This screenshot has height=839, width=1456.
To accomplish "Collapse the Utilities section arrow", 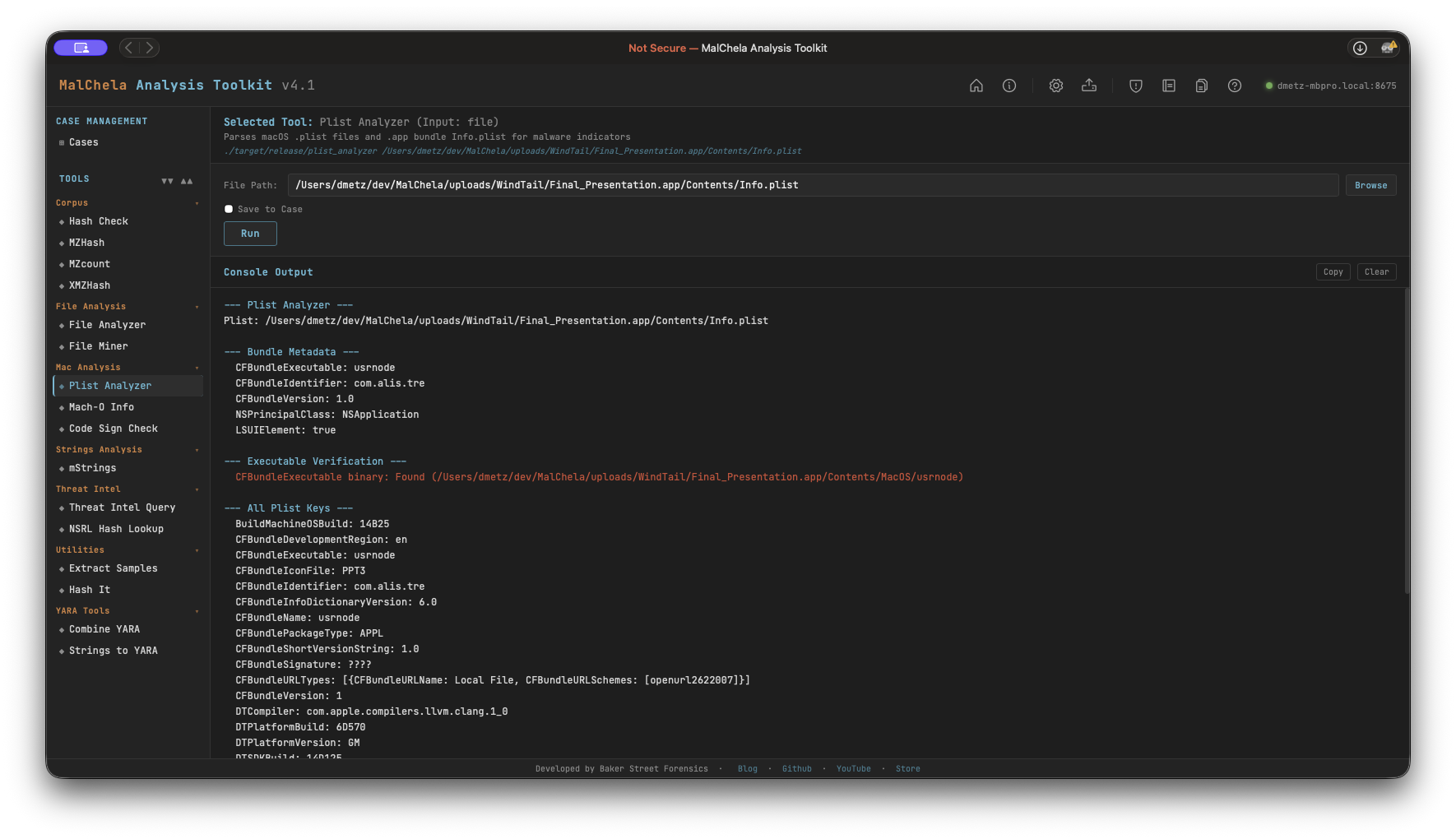I will click(x=197, y=550).
